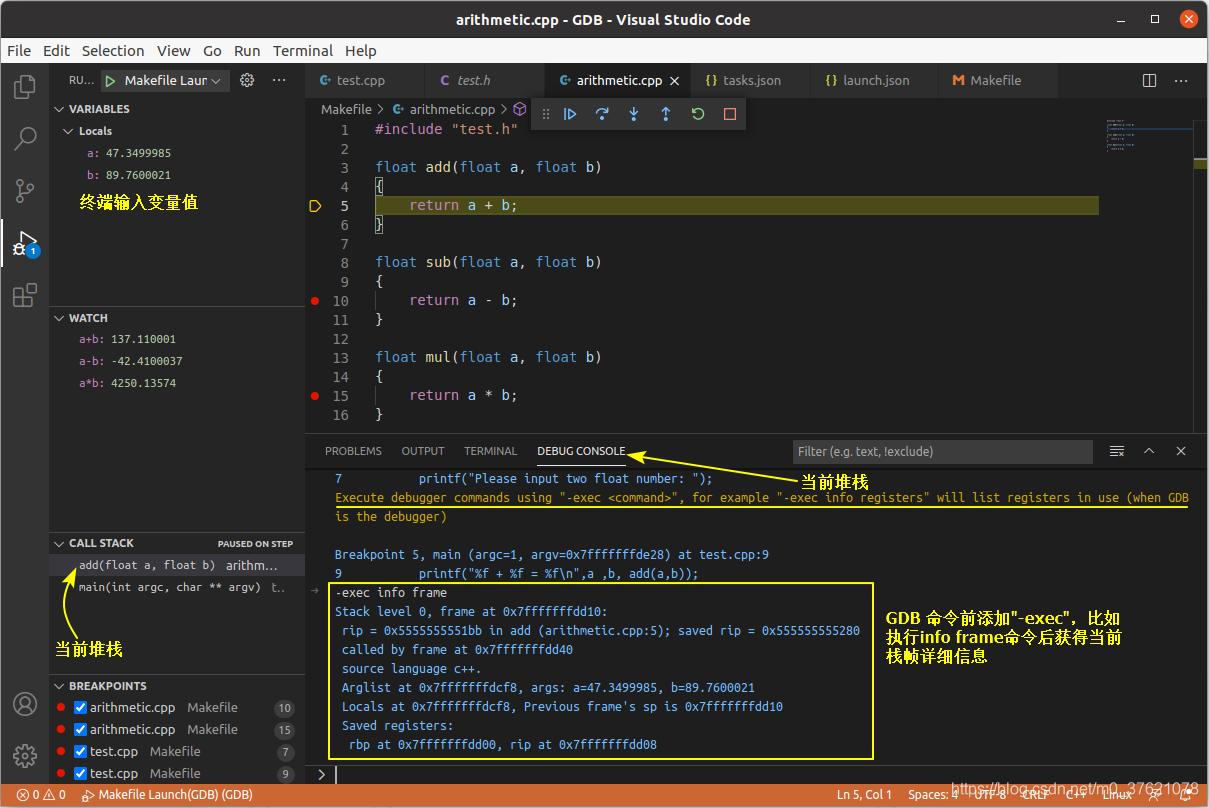This screenshot has height=808, width=1209.
Task: Clear the debug console output
Action: click(1117, 451)
